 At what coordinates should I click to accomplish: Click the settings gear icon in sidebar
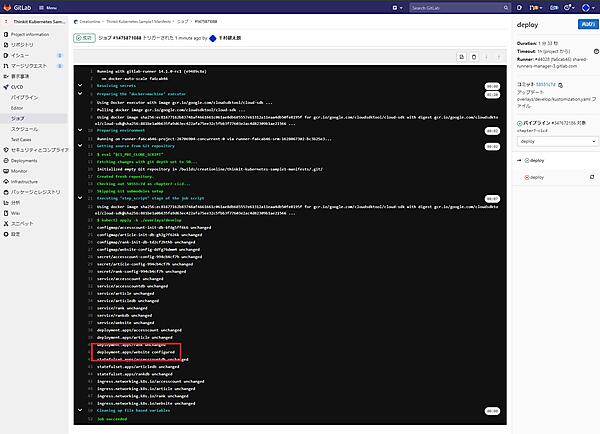click(x=6, y=234)
